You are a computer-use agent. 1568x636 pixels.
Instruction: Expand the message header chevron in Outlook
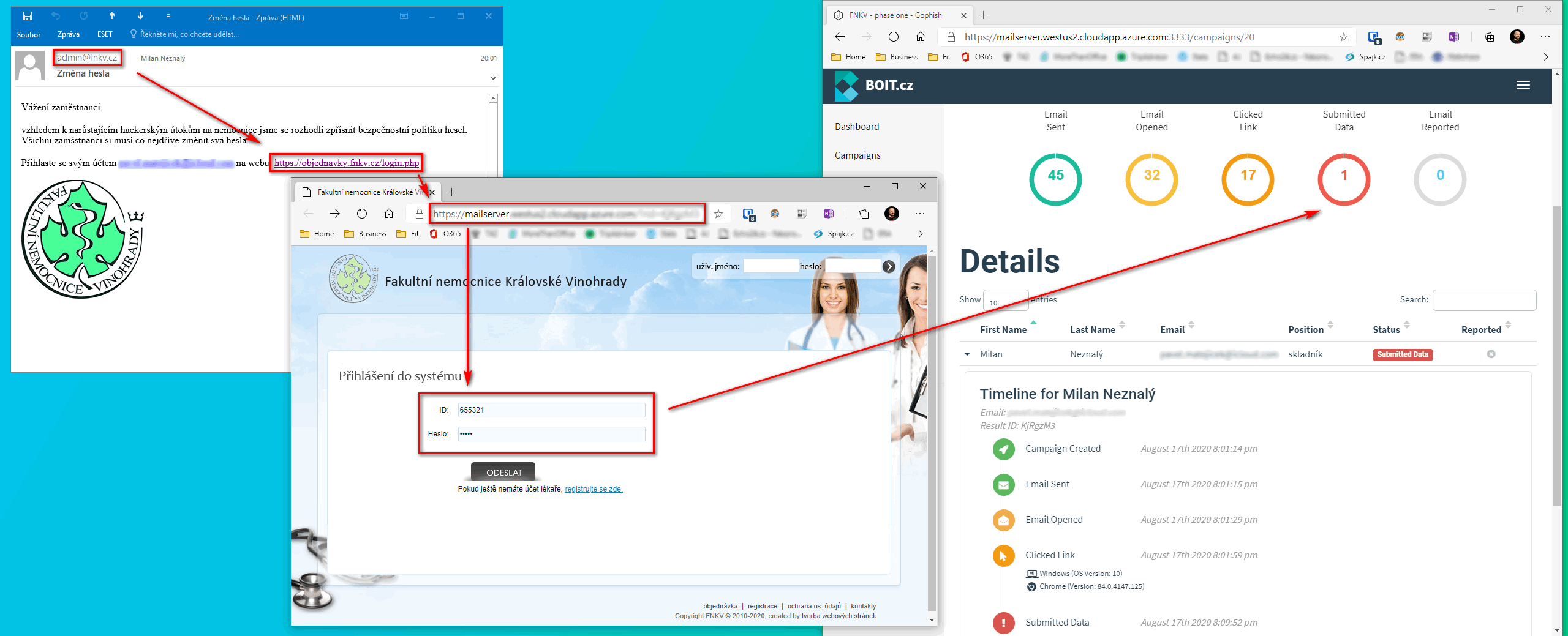493,78
